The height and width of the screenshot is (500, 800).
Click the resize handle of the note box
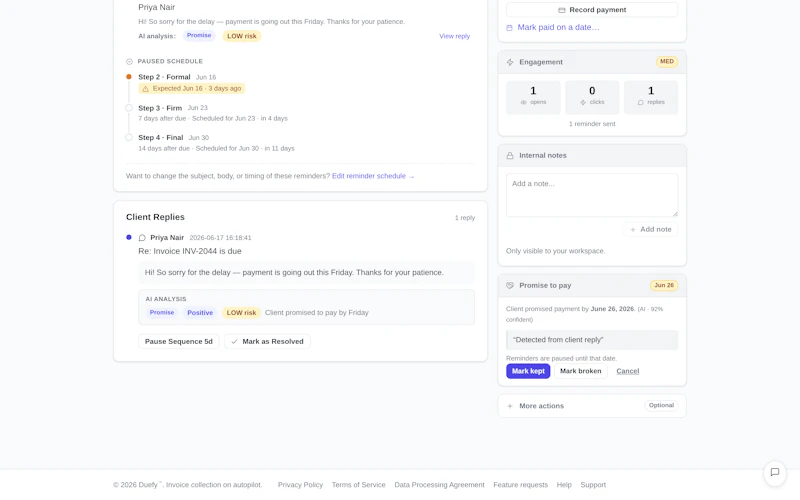675,214
